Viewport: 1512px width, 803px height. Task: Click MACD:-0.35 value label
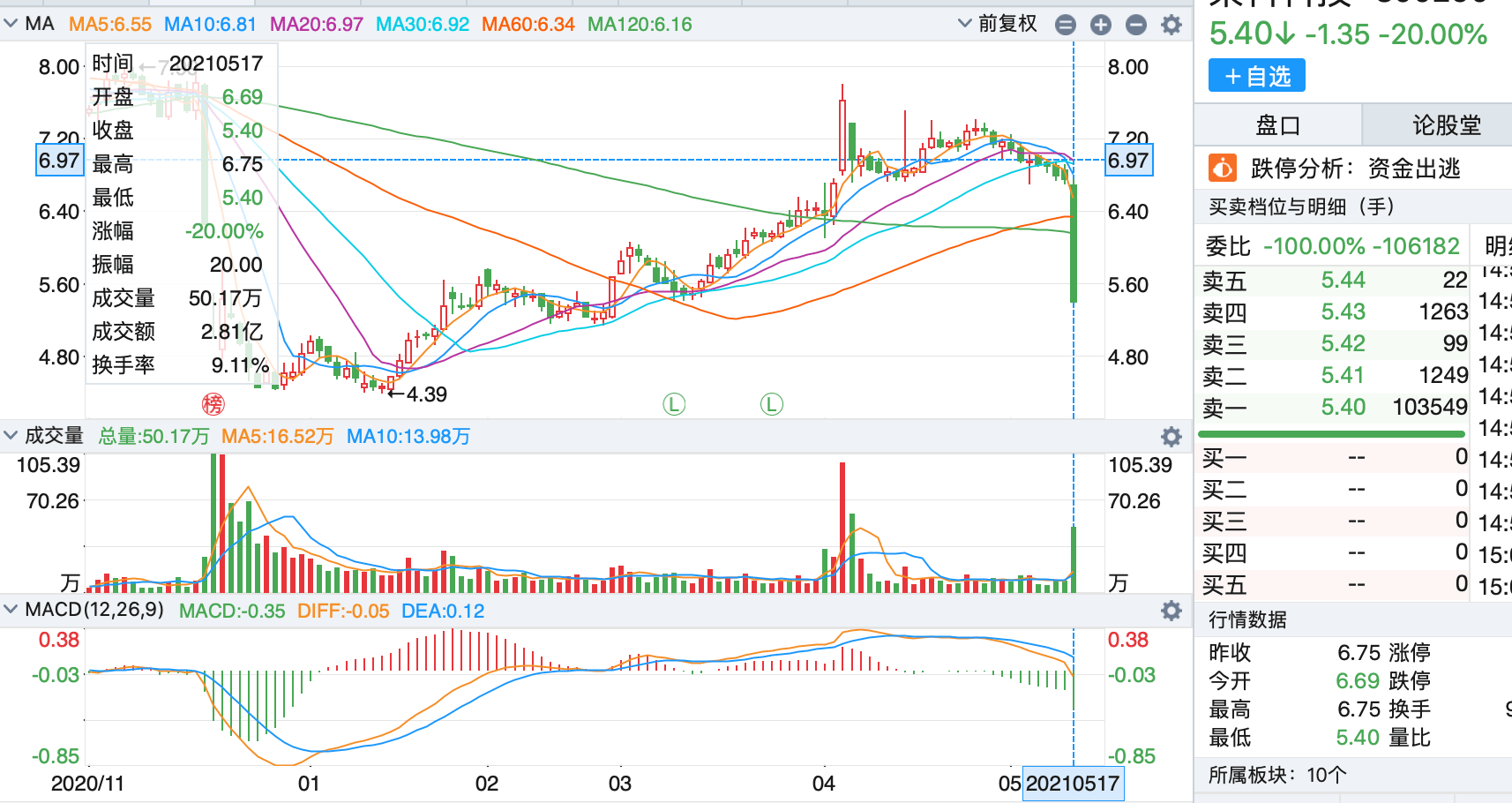[x=232, y=611]
